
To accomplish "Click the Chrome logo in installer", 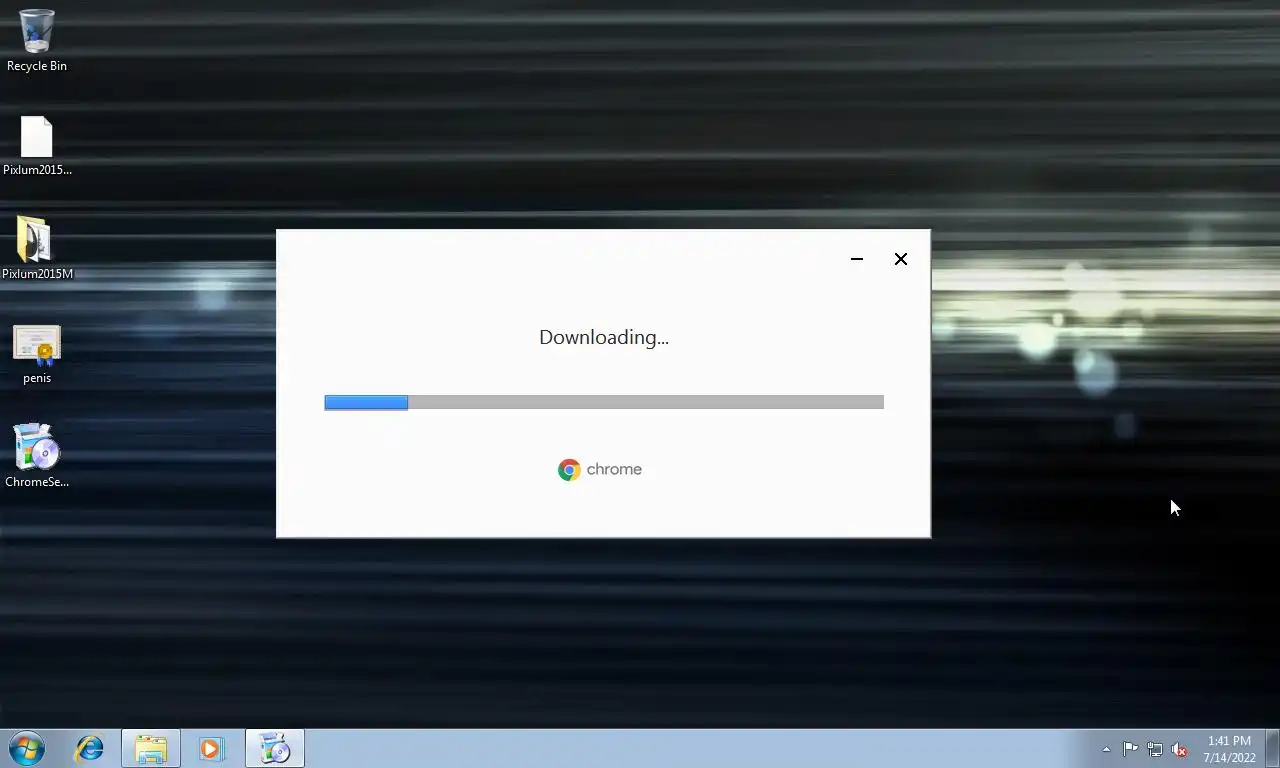I will [x=569, y=470].
